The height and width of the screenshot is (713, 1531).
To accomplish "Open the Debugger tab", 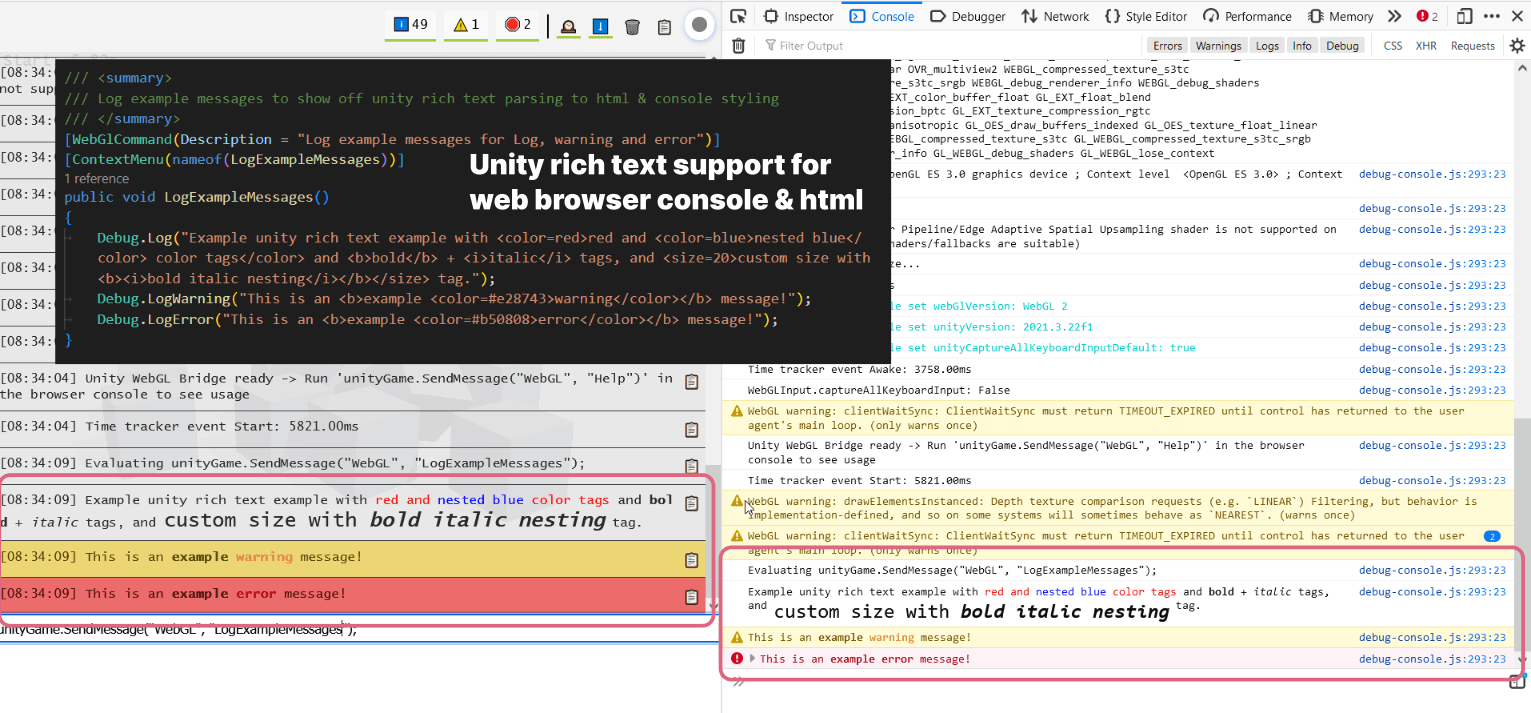I will 968,16.
